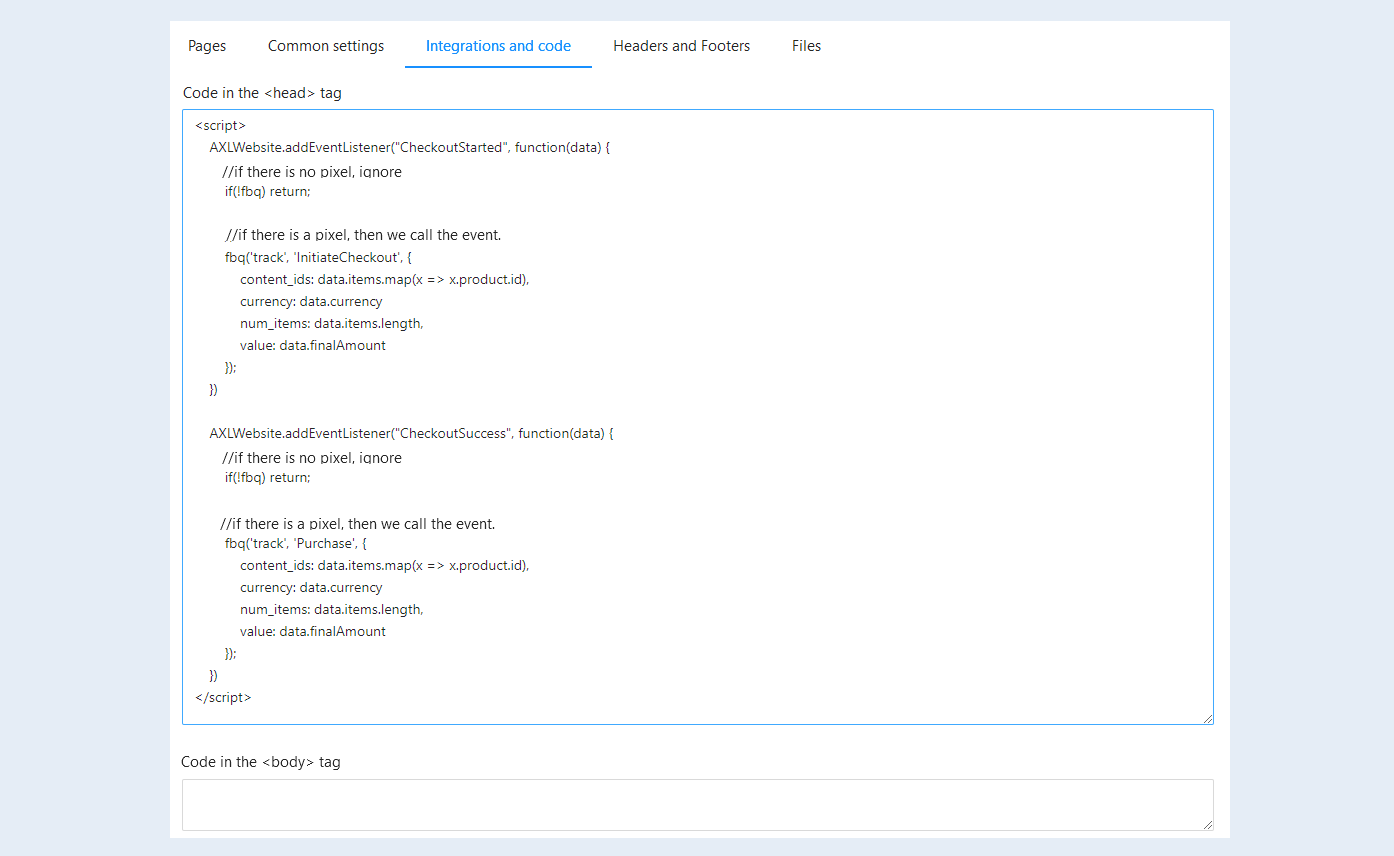
Task: Click 'value: data.finalAmount' in the InitiateCheckout block
Action: (313, 345)
